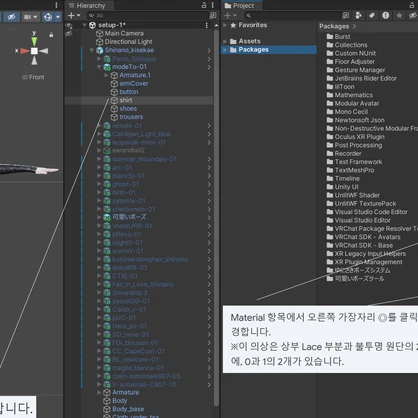Open the Project search window icon
This screenshot has width=418, height=418.
[x=346, y=16]
